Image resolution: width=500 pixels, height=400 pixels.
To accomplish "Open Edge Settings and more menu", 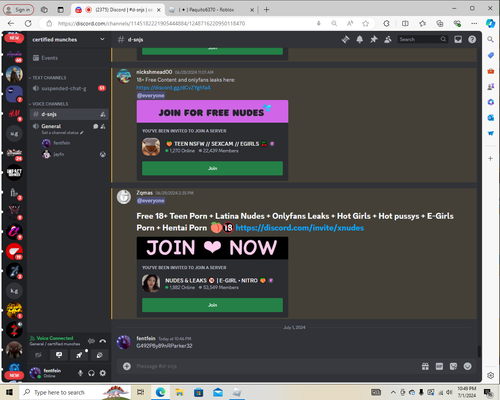I will coord(474,23).
